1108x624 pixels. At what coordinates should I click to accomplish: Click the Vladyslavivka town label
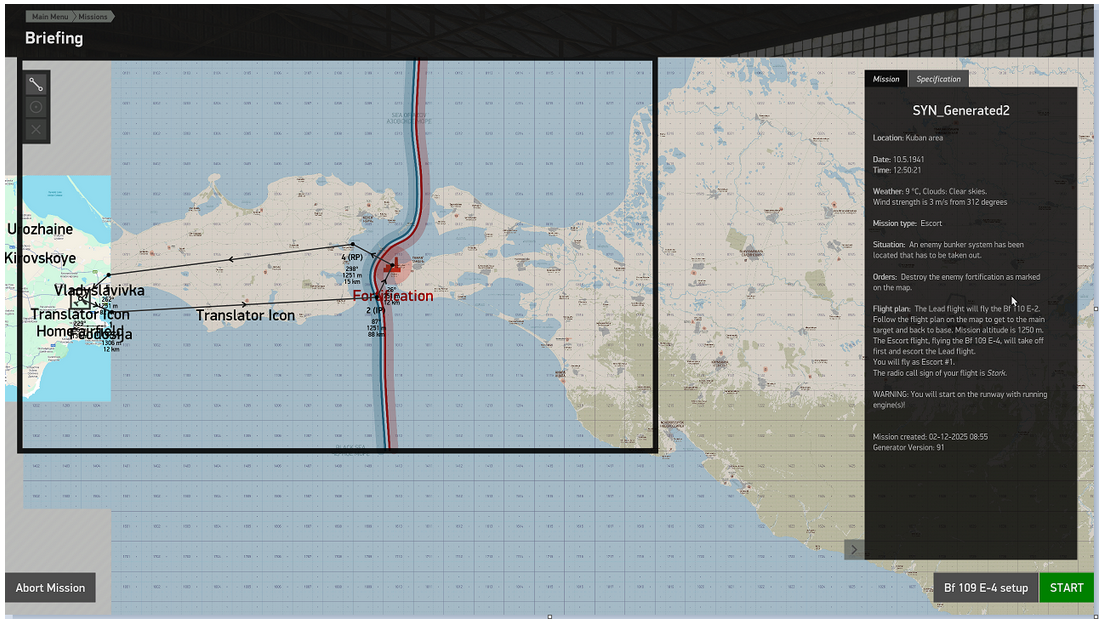pyautogui.click(x=100, y=290)
